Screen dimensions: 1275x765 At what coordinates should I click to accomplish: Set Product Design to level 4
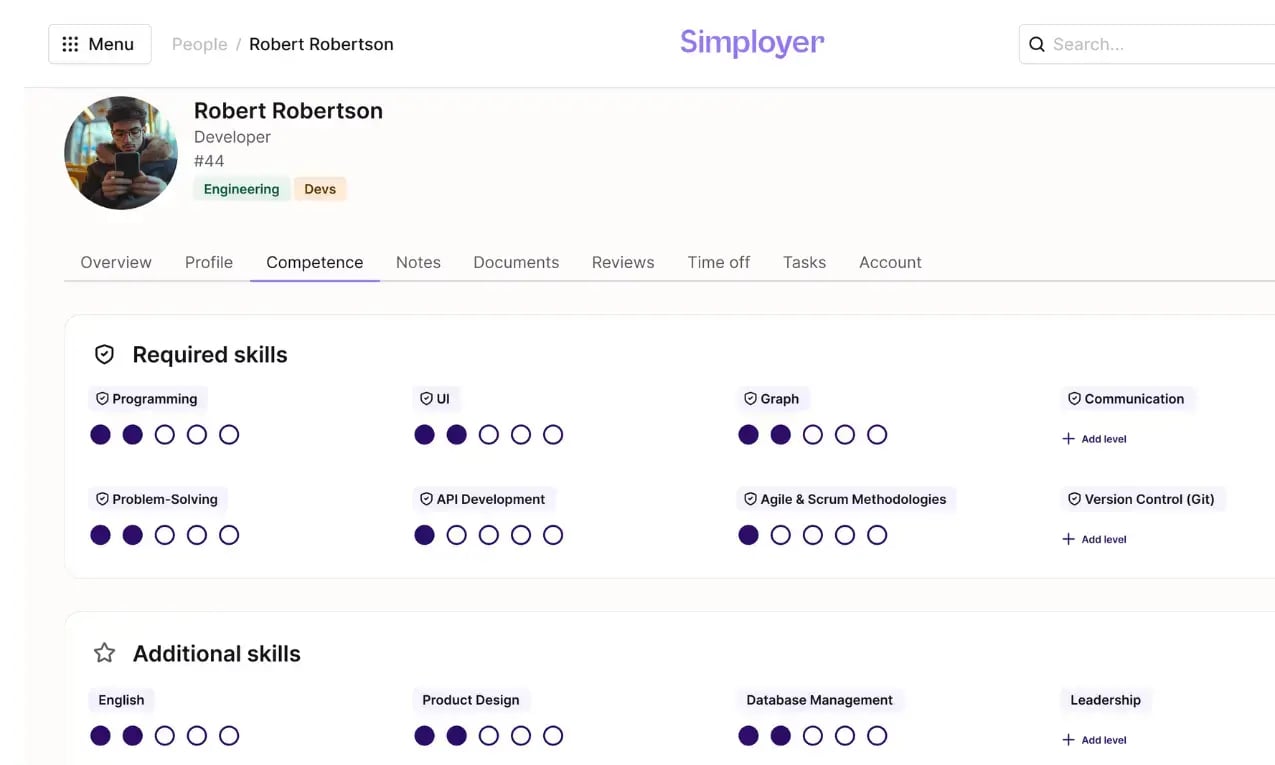coord(521,736)
